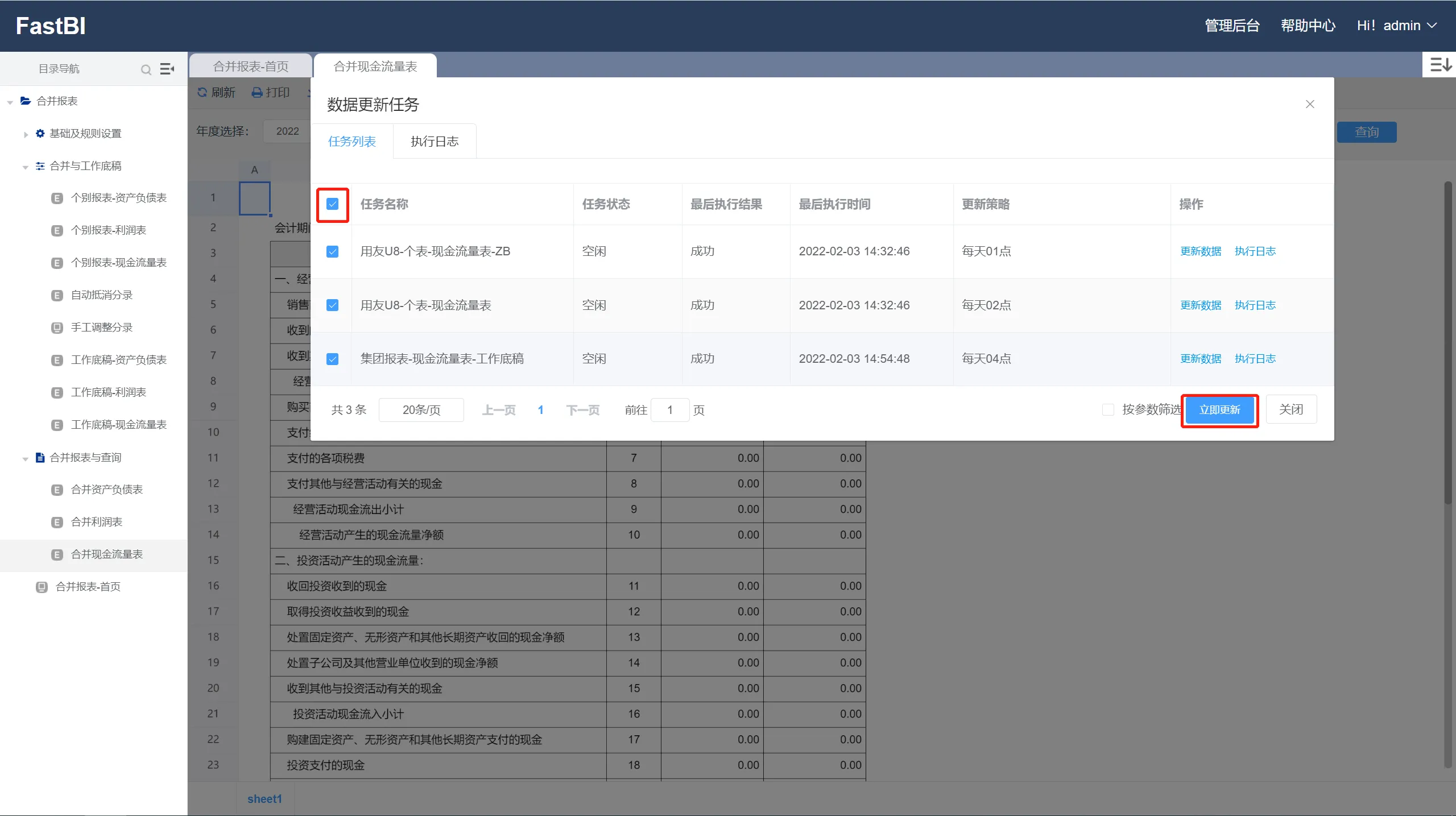Image resolution: width=1456 pixels, height=816 pixels.
Task: Select spreadsheet cell A1
Action: click(254, 198)
